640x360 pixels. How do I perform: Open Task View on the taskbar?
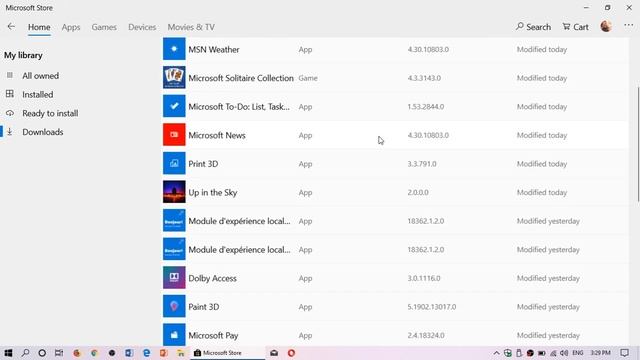tap(59, 353)
